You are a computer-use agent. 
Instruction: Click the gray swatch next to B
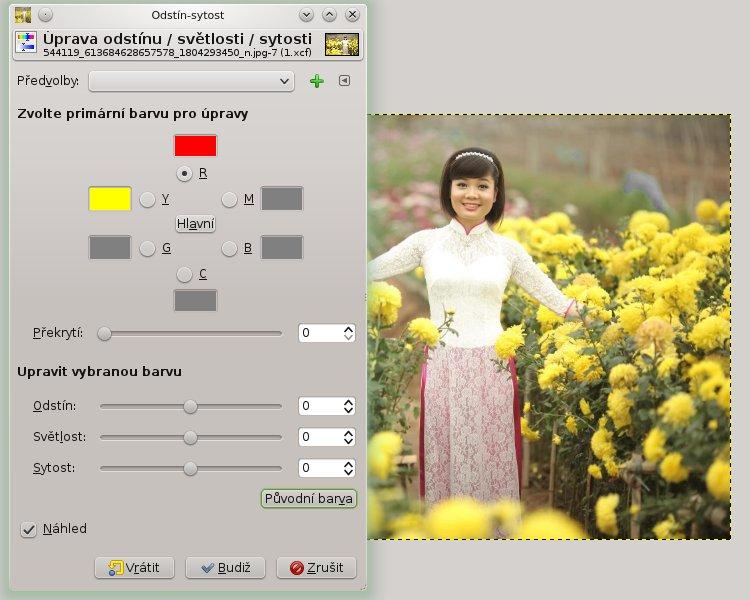[x=282, y=247]
